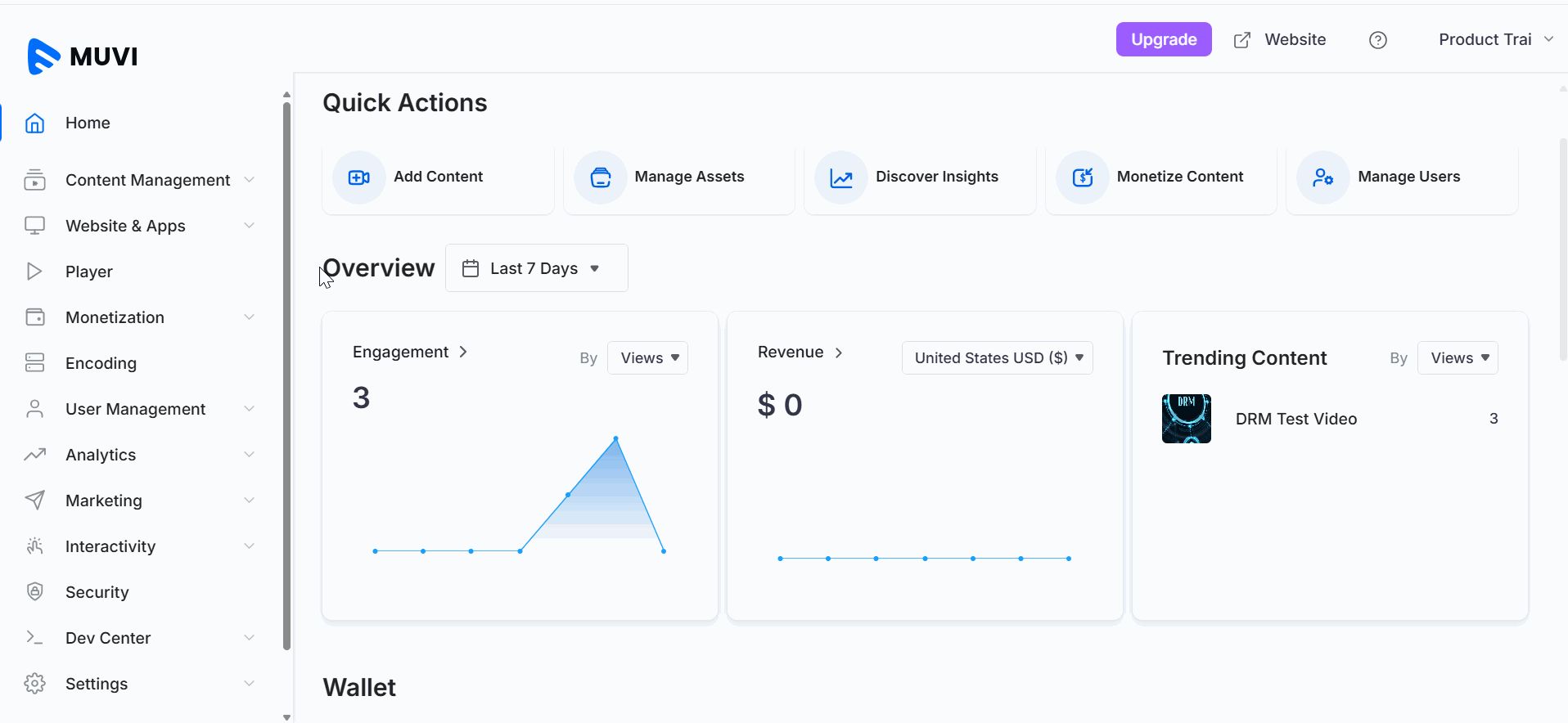Click the Encoding sidebar icon
The width and height of the screenshot is (1568, 723).
pos(34,363)
